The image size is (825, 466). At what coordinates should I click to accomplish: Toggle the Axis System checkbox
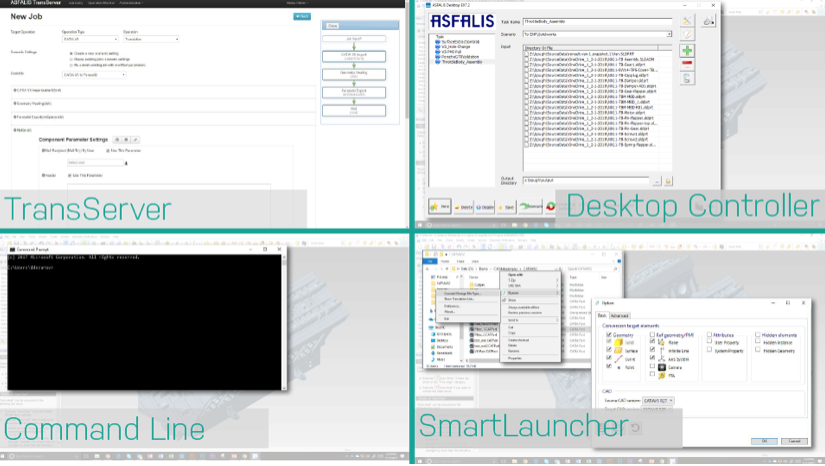[652, 358]
